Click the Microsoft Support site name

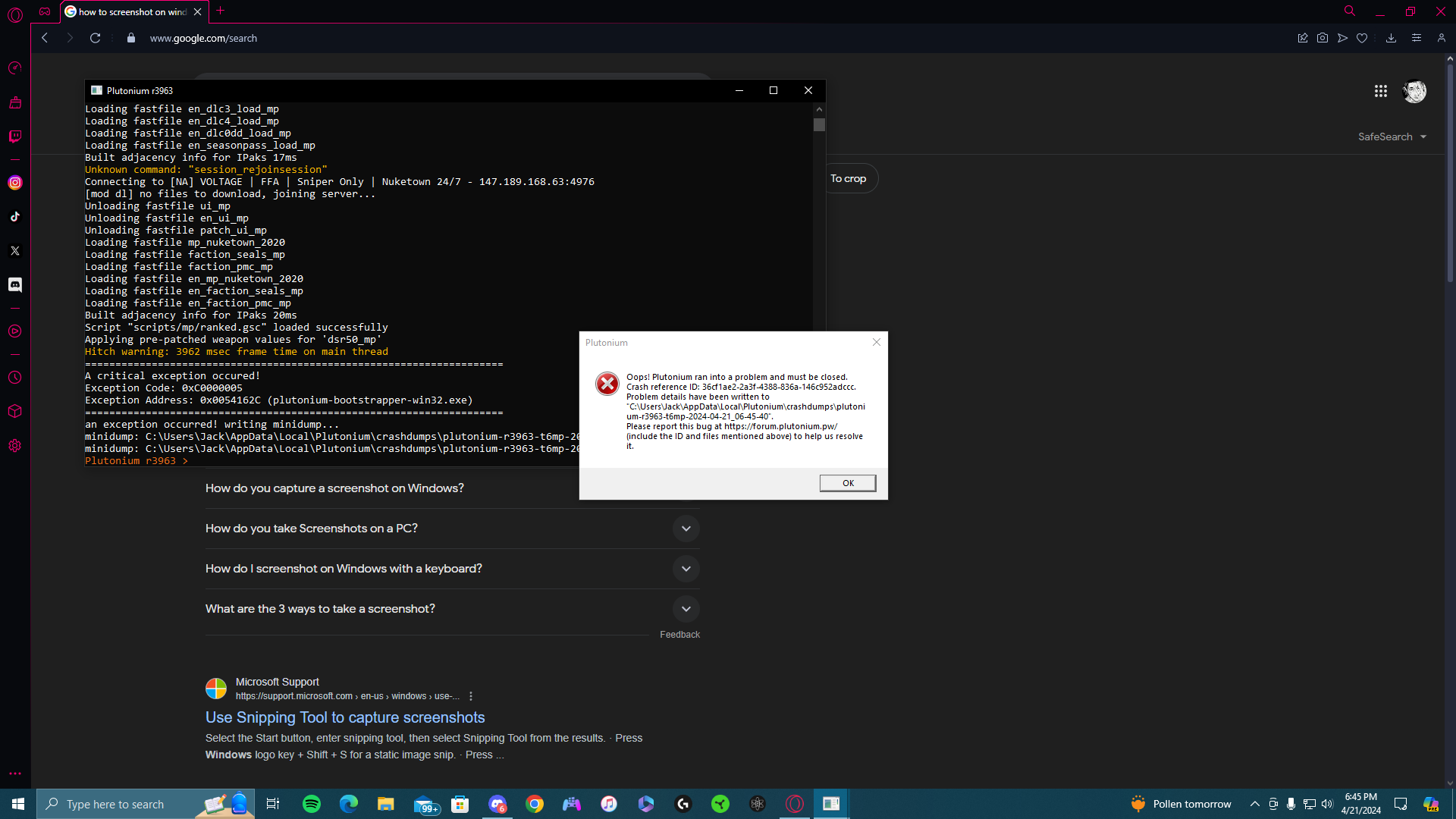pos(277,682)
